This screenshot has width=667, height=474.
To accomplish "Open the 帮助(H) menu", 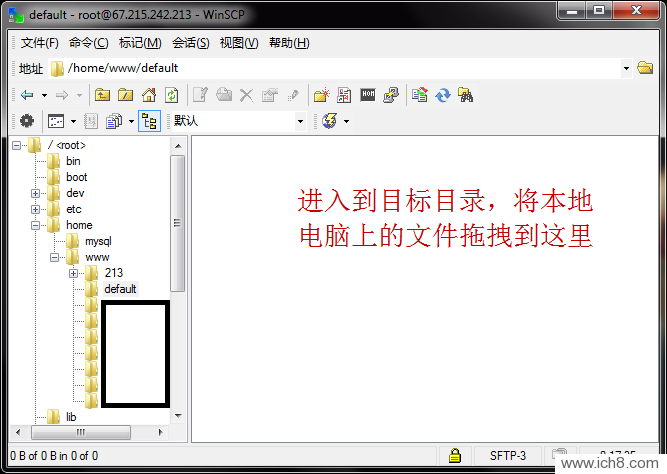I will point(289,43).
